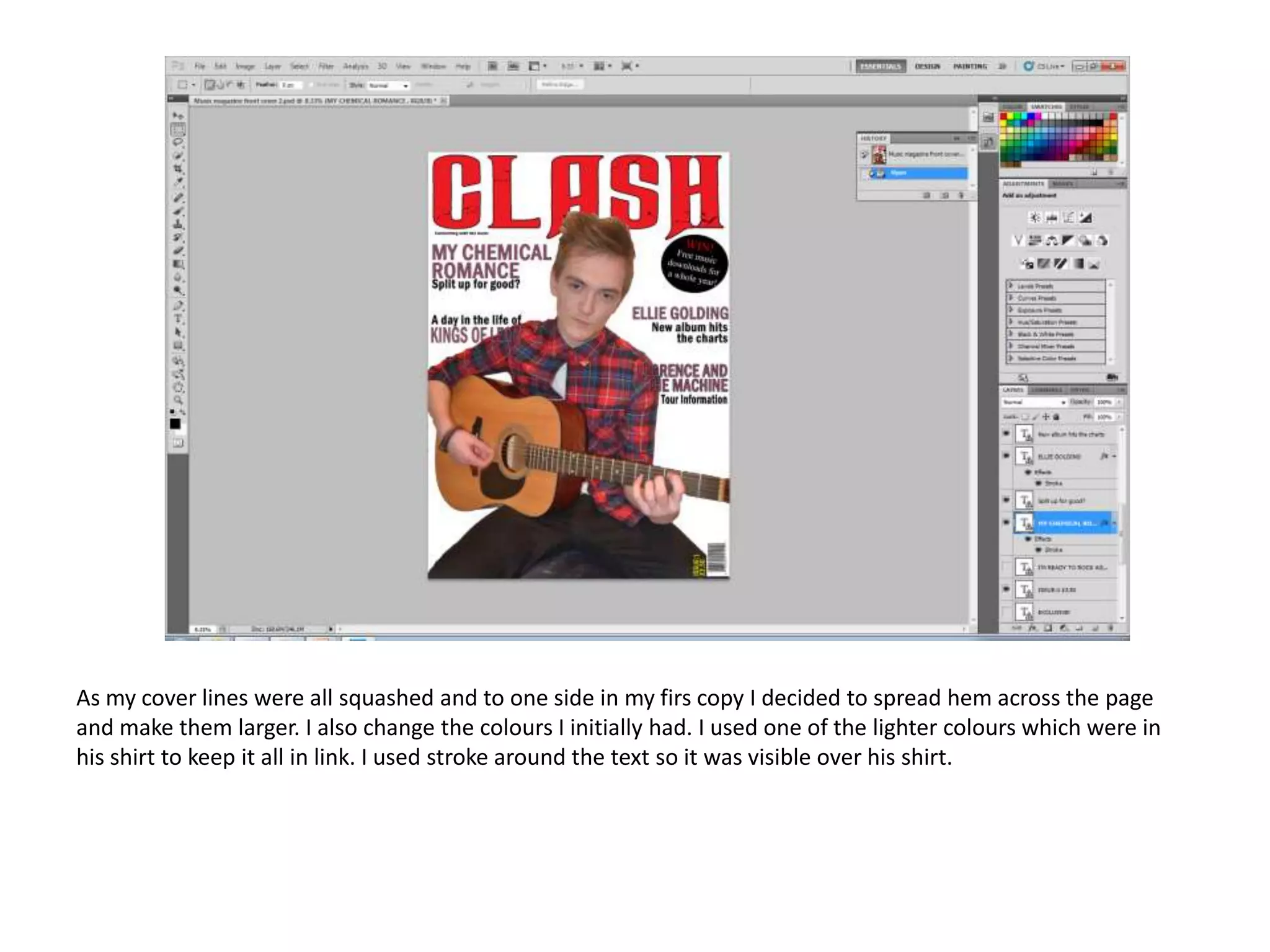Add a Vibrance adjustment
Image resolution: width=1270 pixels, height=952 pixels.
[x=1018, y=240]
